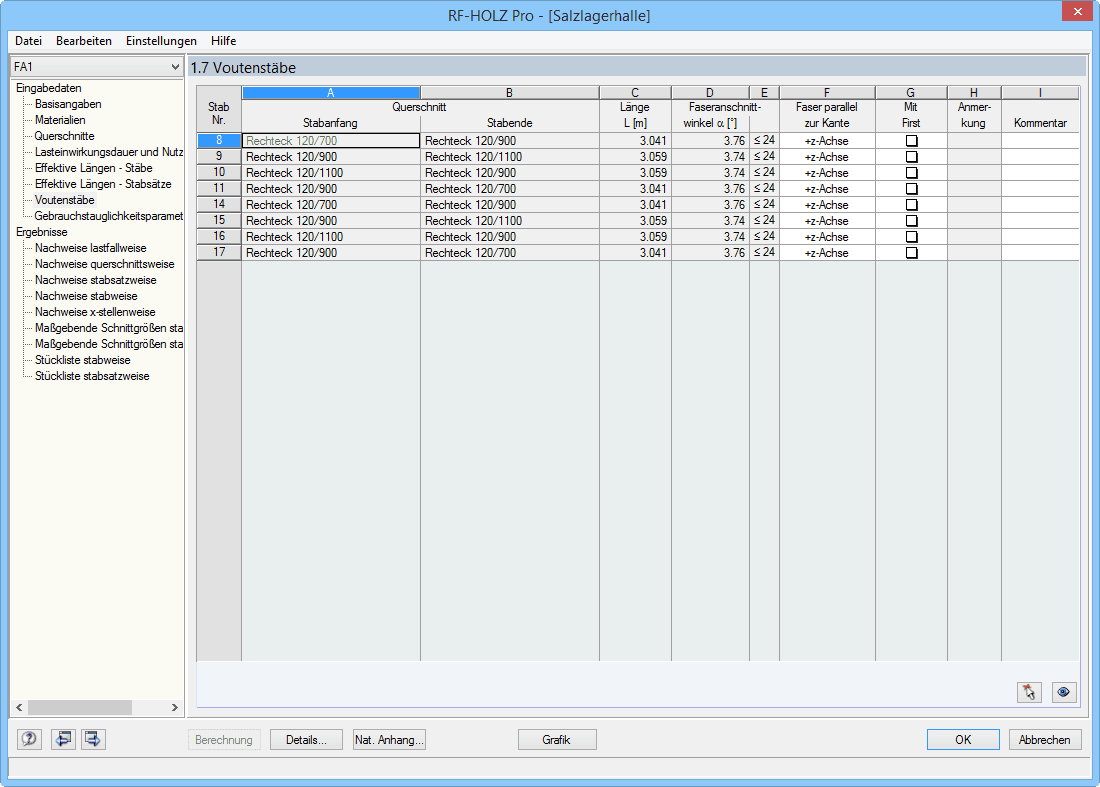1100x787 pixels.
Task: Open the FA1 case dropdown
Action: click(x=97, y=67)
